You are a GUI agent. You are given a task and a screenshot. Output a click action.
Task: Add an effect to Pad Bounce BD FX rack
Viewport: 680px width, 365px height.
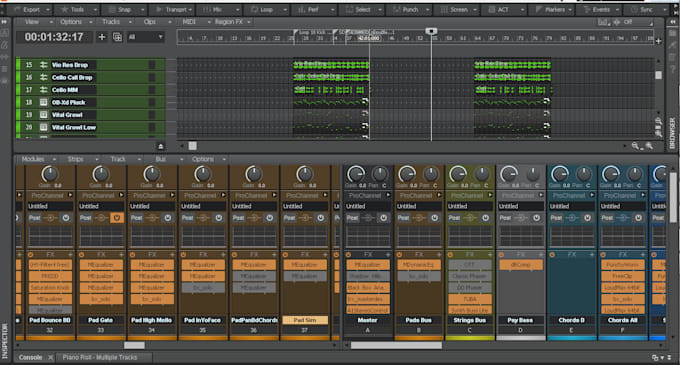click(70, 254)
